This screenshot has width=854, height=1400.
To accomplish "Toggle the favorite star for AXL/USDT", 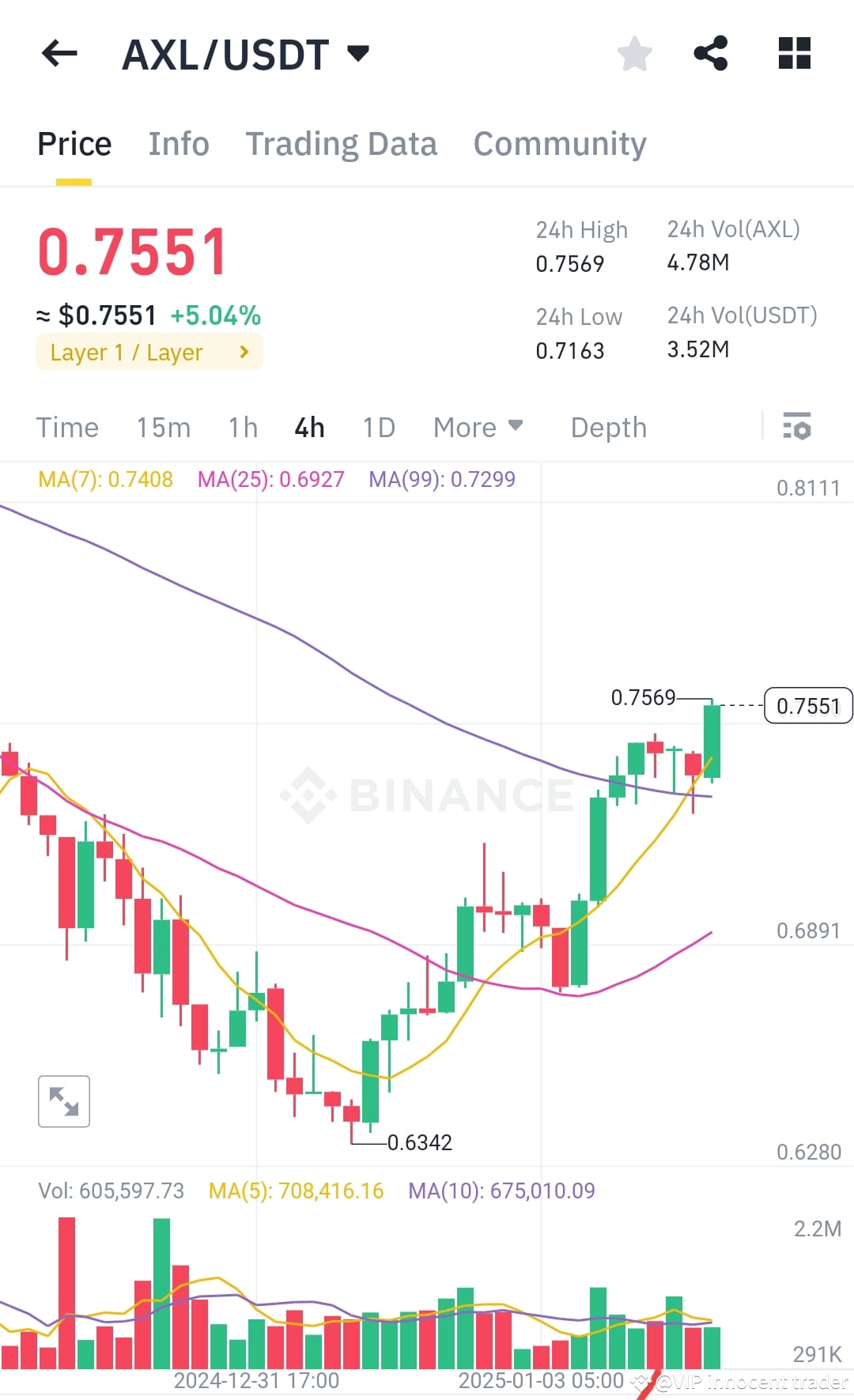I will click(634, 53).
